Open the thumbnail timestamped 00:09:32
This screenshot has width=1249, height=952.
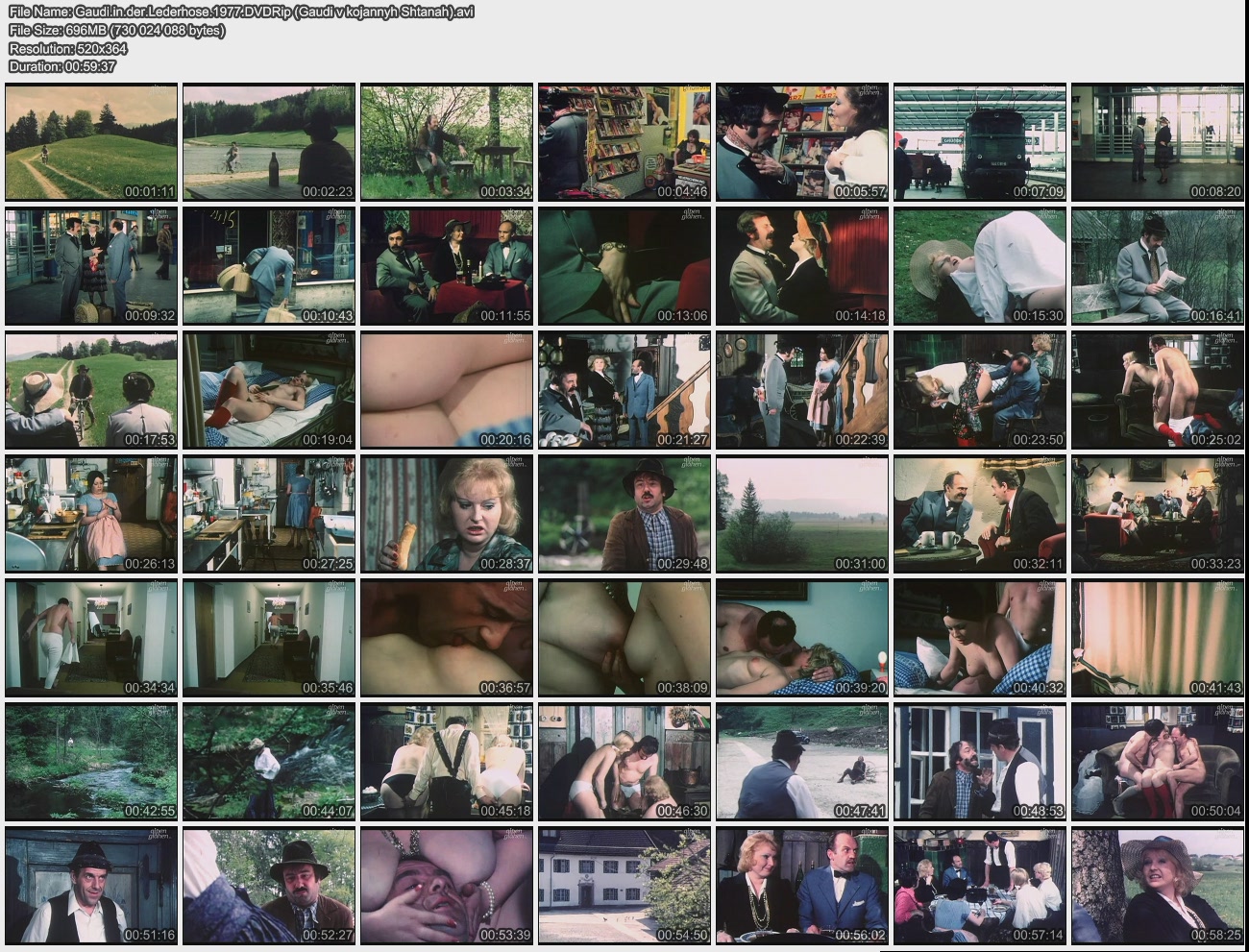click(91, 266)
